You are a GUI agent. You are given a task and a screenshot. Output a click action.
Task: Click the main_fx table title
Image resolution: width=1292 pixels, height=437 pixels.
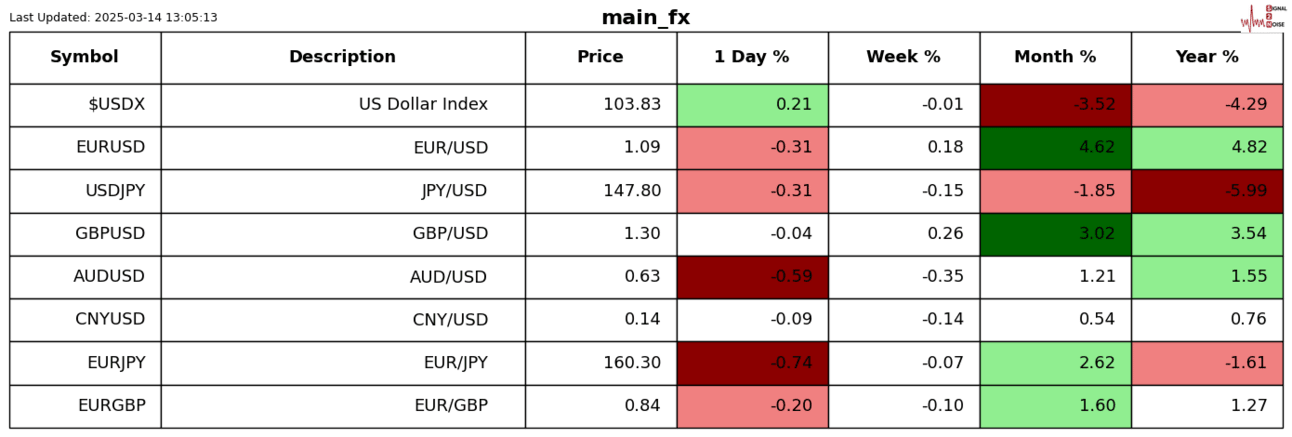pos(645,18)
